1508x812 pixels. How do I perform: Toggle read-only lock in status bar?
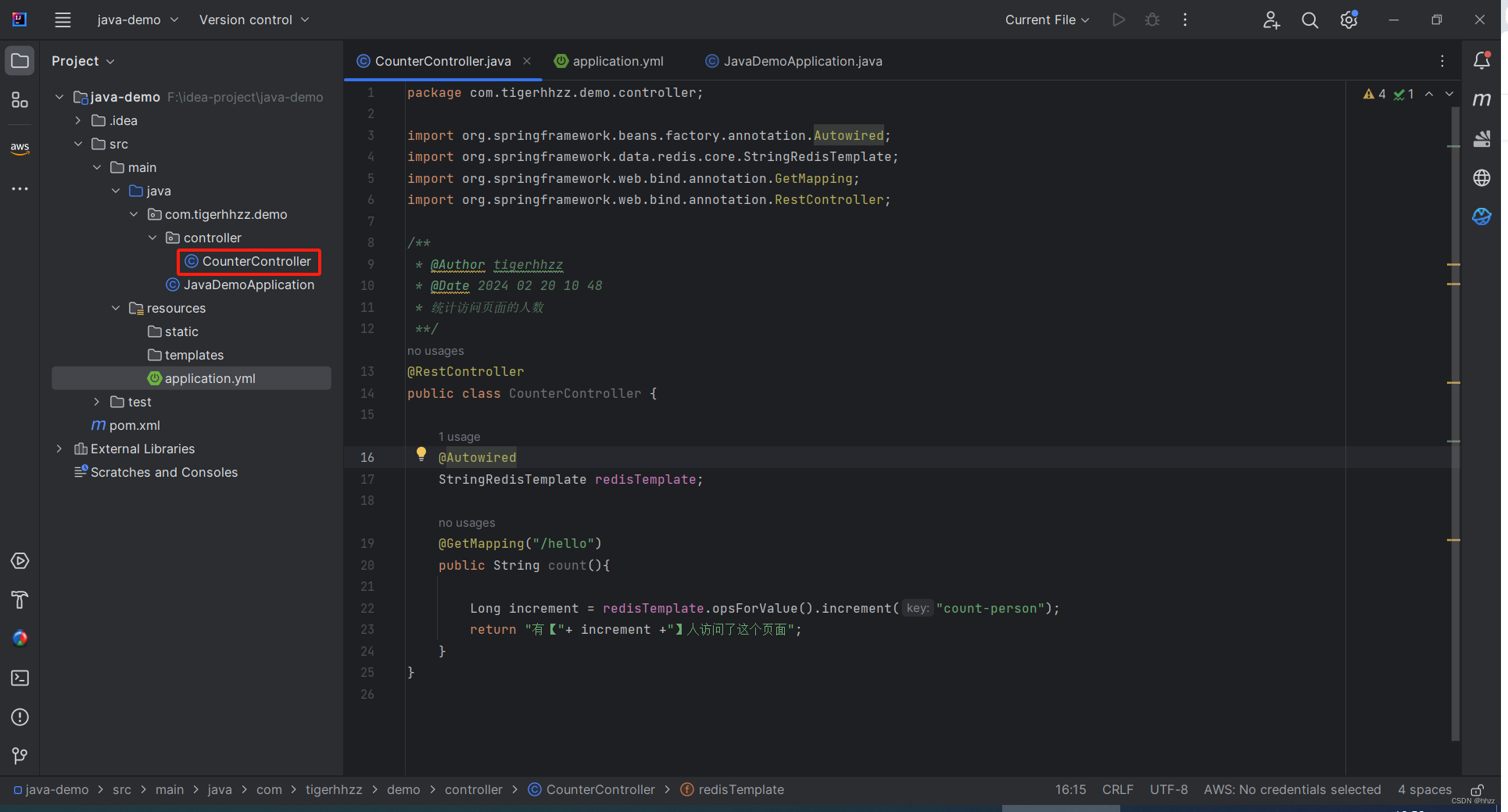1478,790
